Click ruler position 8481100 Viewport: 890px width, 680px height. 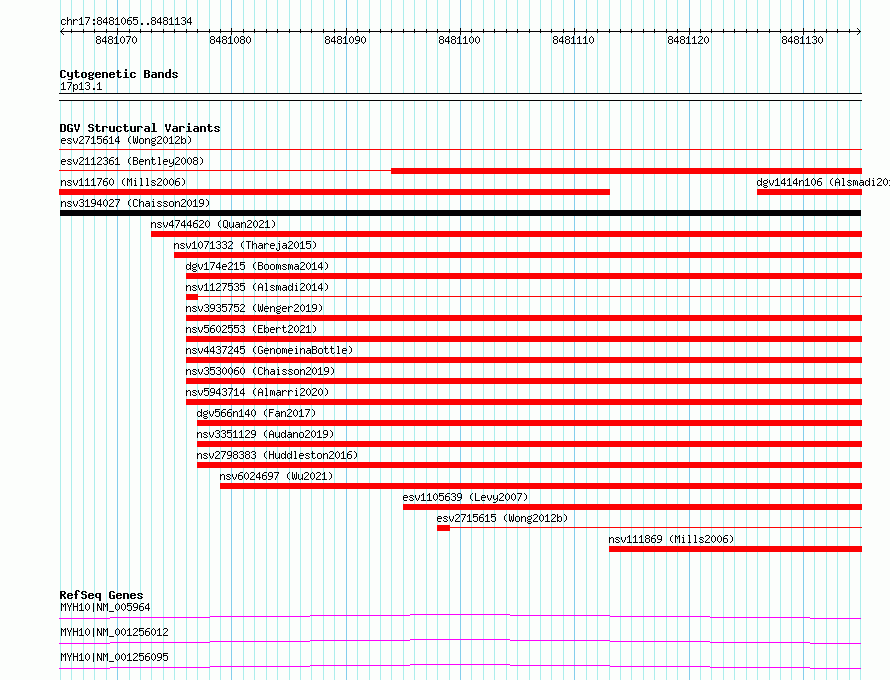459,40
